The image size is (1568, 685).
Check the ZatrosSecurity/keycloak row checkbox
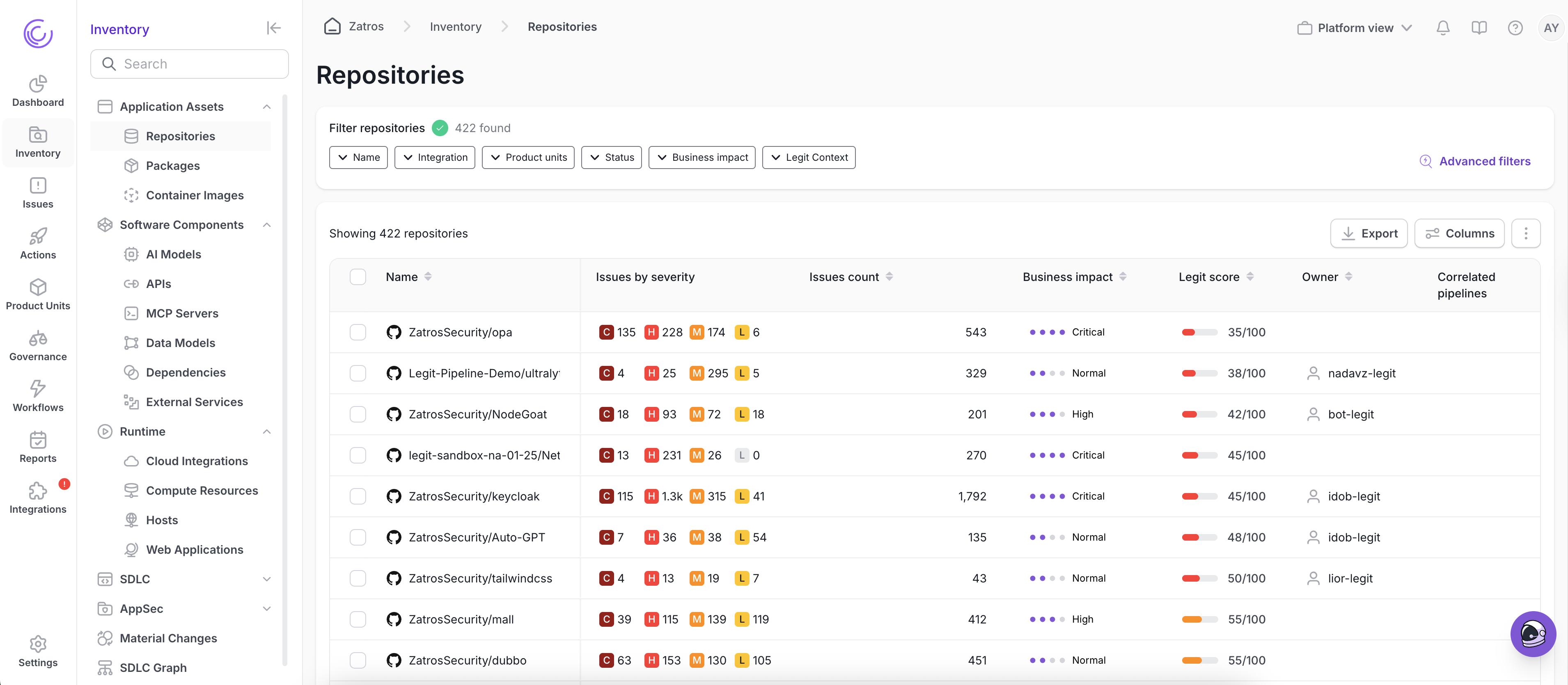tap(358, 496)
